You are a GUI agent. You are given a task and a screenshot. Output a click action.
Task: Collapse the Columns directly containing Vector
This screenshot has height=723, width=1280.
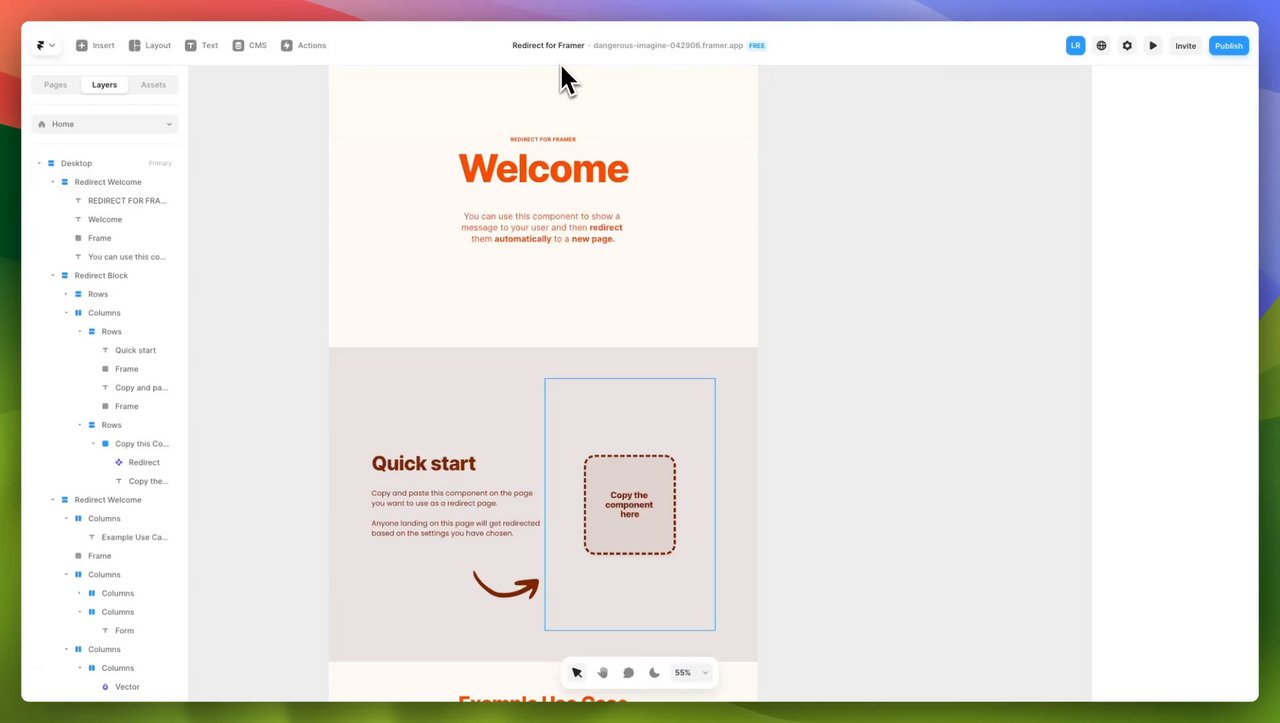pos(80,668)
